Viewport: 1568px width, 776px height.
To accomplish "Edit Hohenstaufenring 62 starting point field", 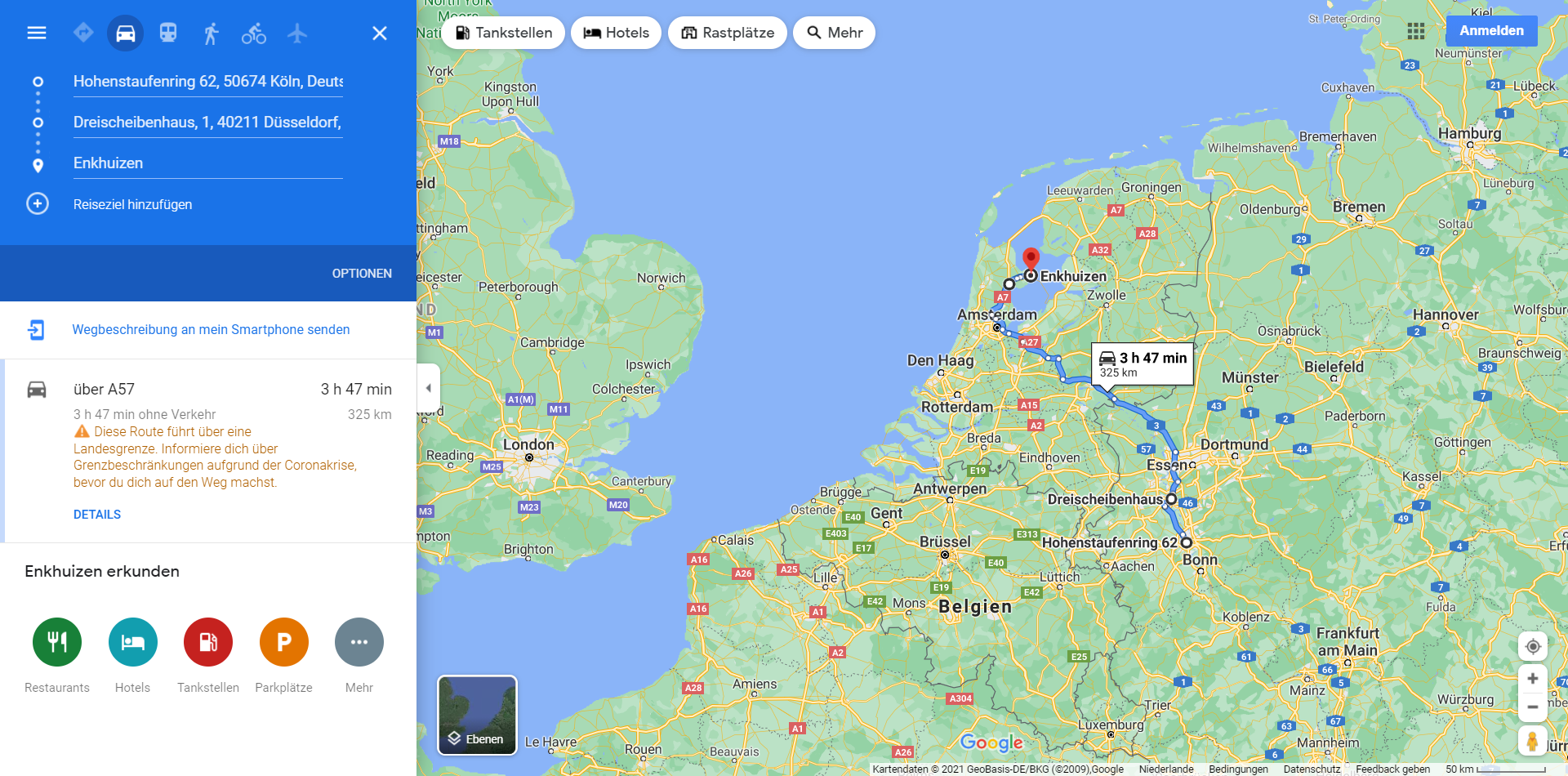I will click(x=208, y=82).
